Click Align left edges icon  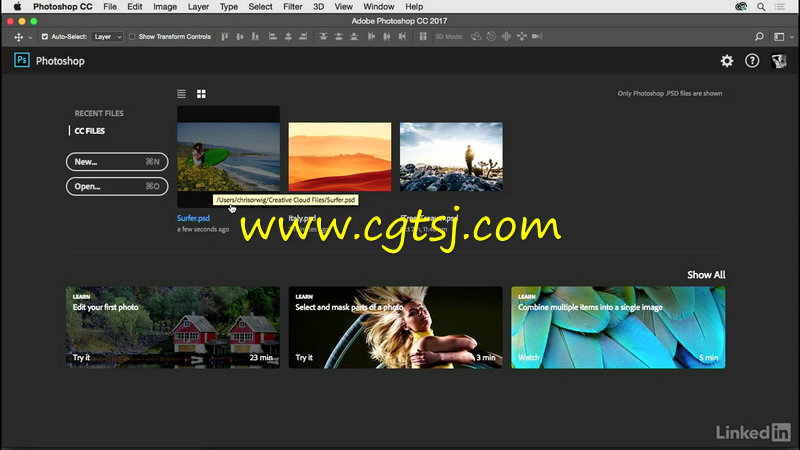pyautogui.click(x=273, y=37)
